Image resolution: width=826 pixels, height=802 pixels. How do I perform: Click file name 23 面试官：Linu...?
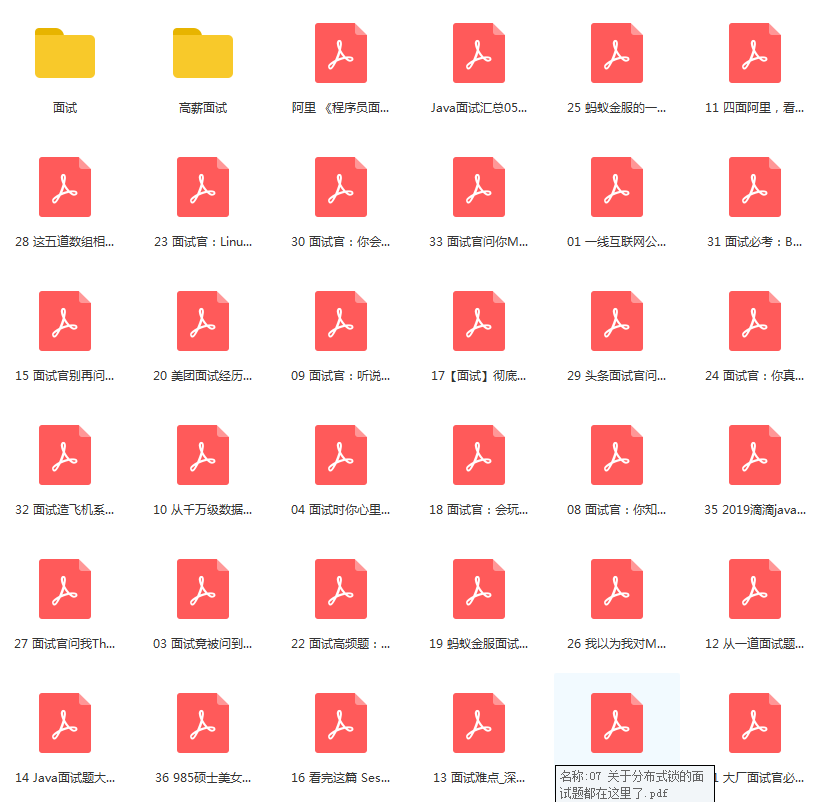coord(203,242)
